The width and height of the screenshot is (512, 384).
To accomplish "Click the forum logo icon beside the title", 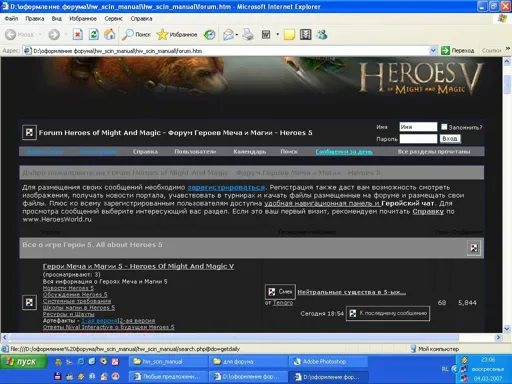I will click(x=29, y=133).
